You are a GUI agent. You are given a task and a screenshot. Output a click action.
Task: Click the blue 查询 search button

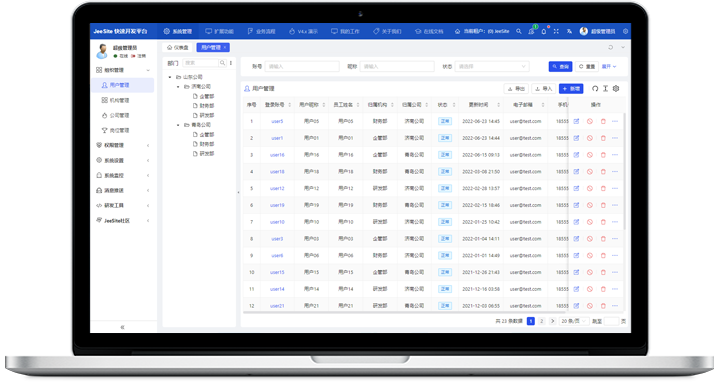(x=560, y=66)
